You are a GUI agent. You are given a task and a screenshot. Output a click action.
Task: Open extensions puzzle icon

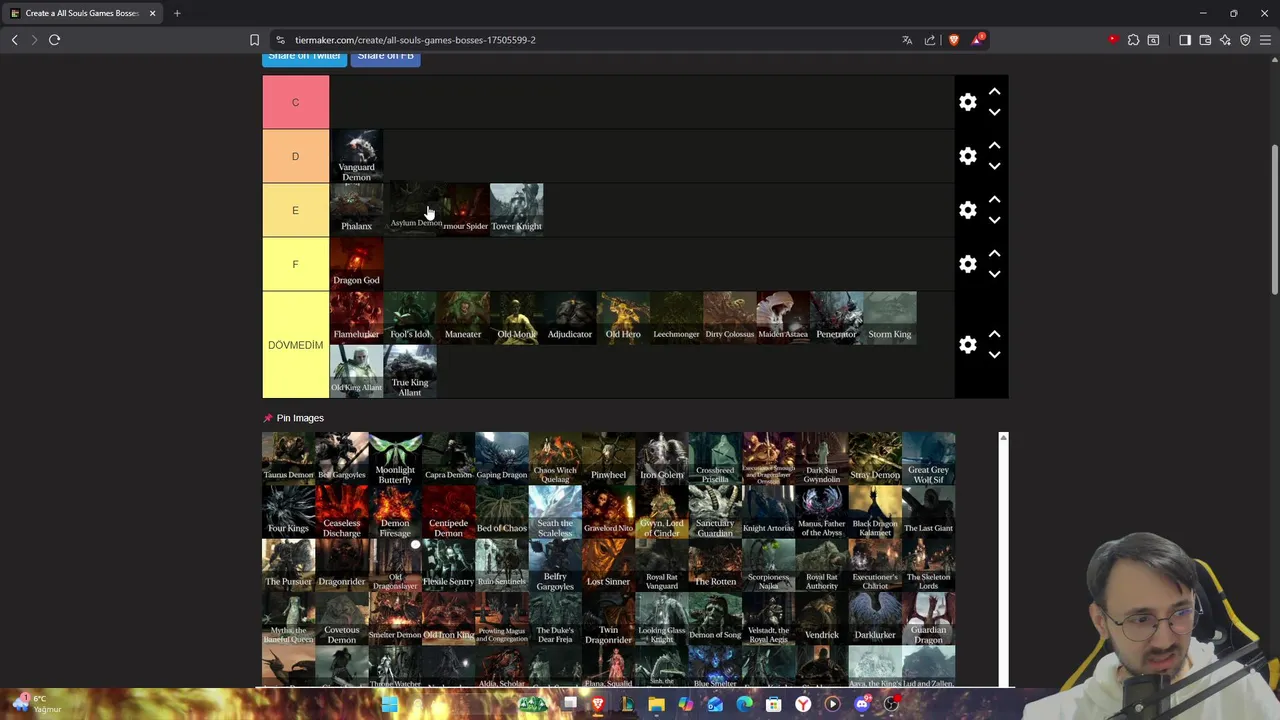(x=1133, y=40)
